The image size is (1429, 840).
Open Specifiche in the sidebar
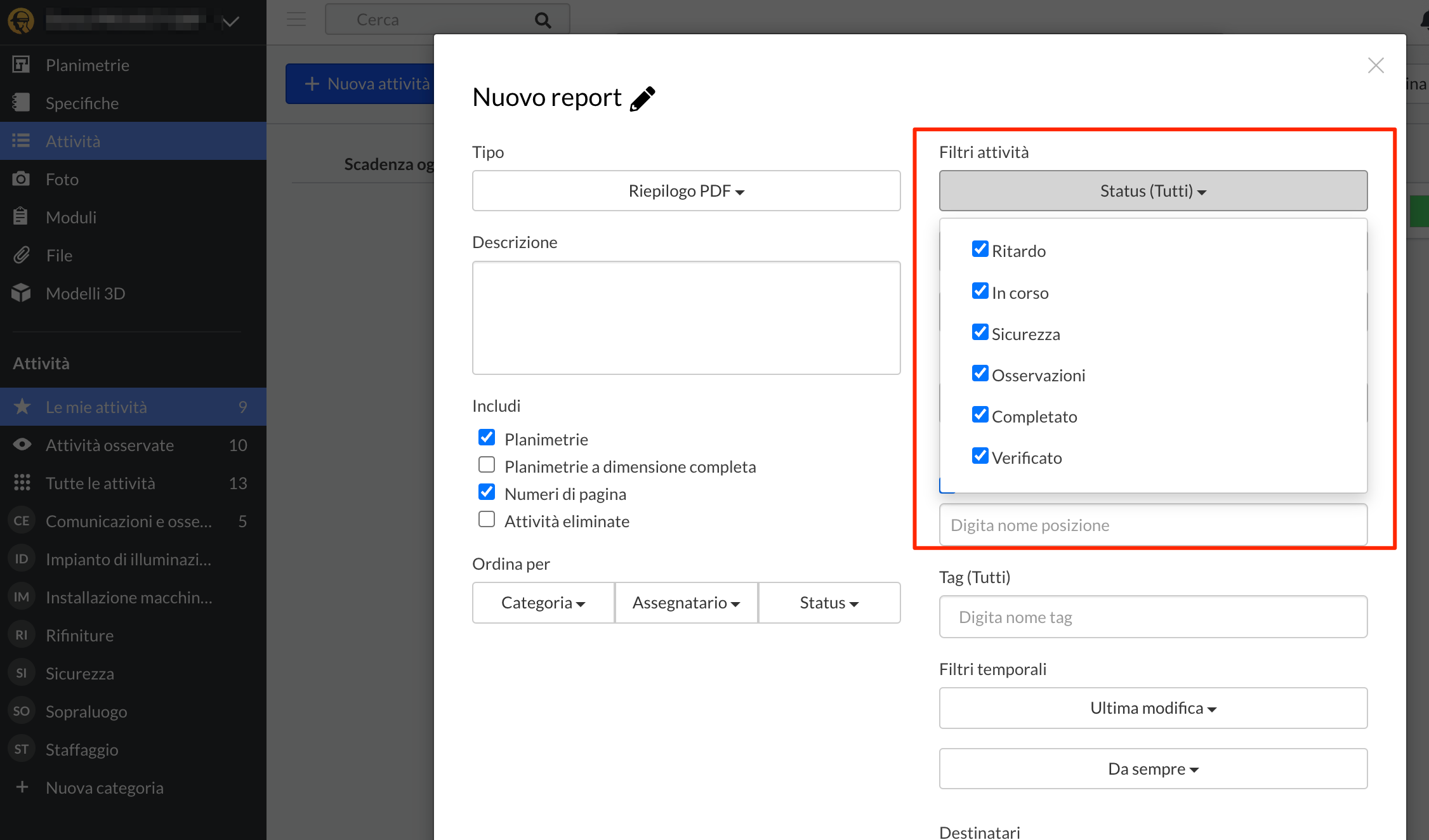[133, 103]
